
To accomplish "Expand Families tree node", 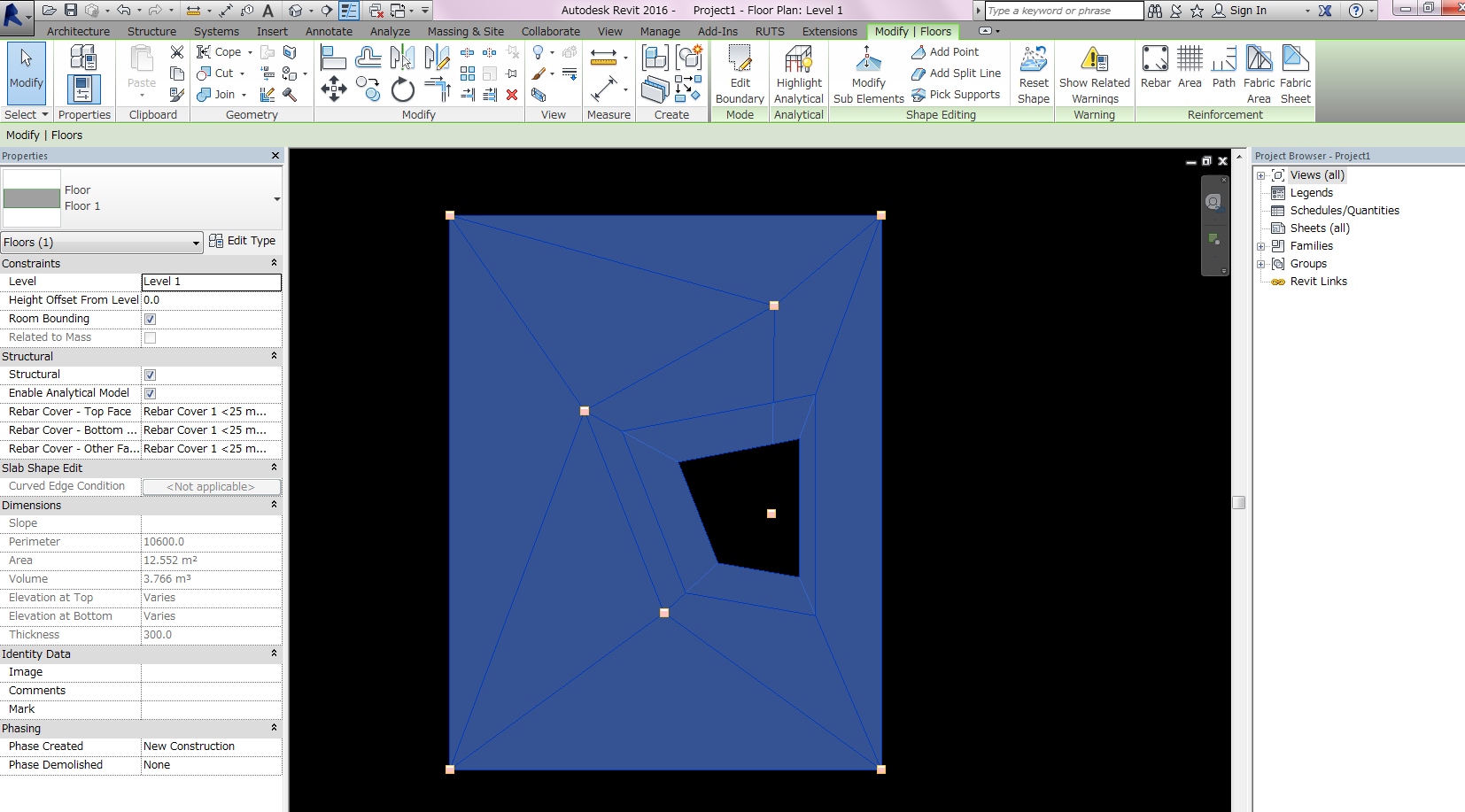I will (1260, 246).
